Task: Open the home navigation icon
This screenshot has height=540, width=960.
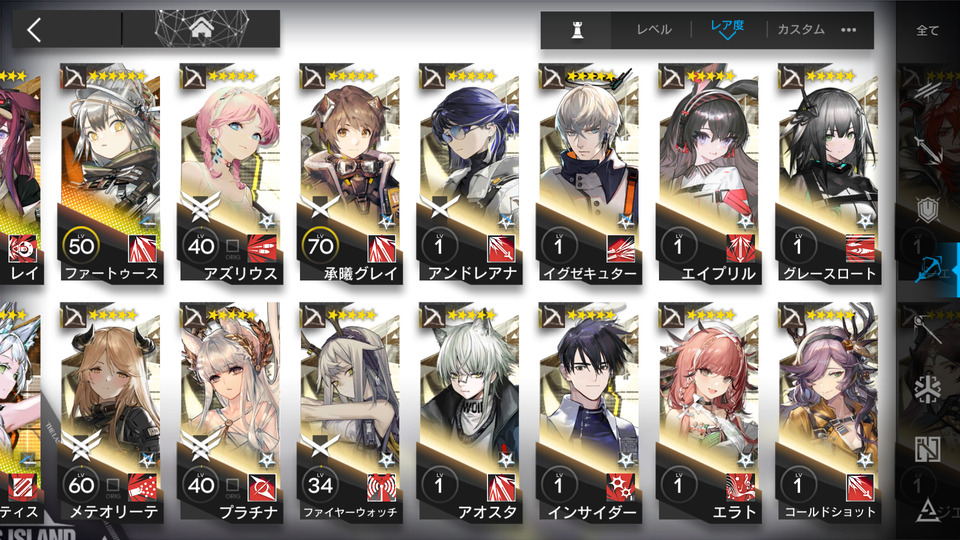Action: point(201,28)
